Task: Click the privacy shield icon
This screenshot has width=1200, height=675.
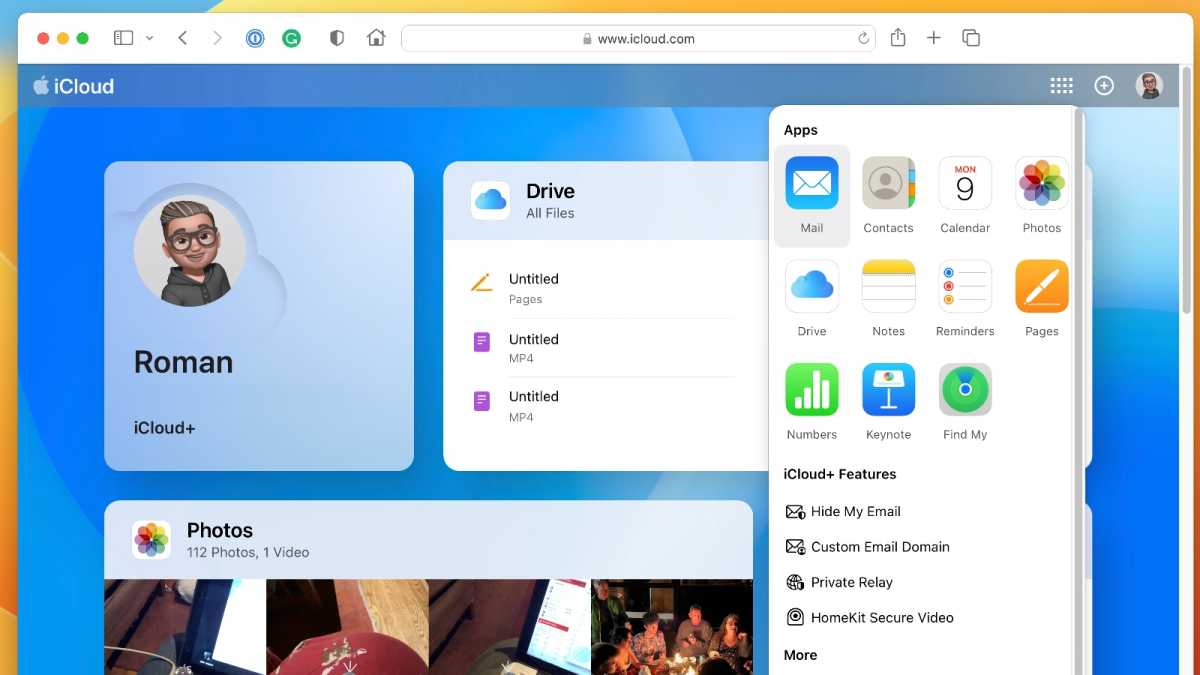Action: coord(337,38)
